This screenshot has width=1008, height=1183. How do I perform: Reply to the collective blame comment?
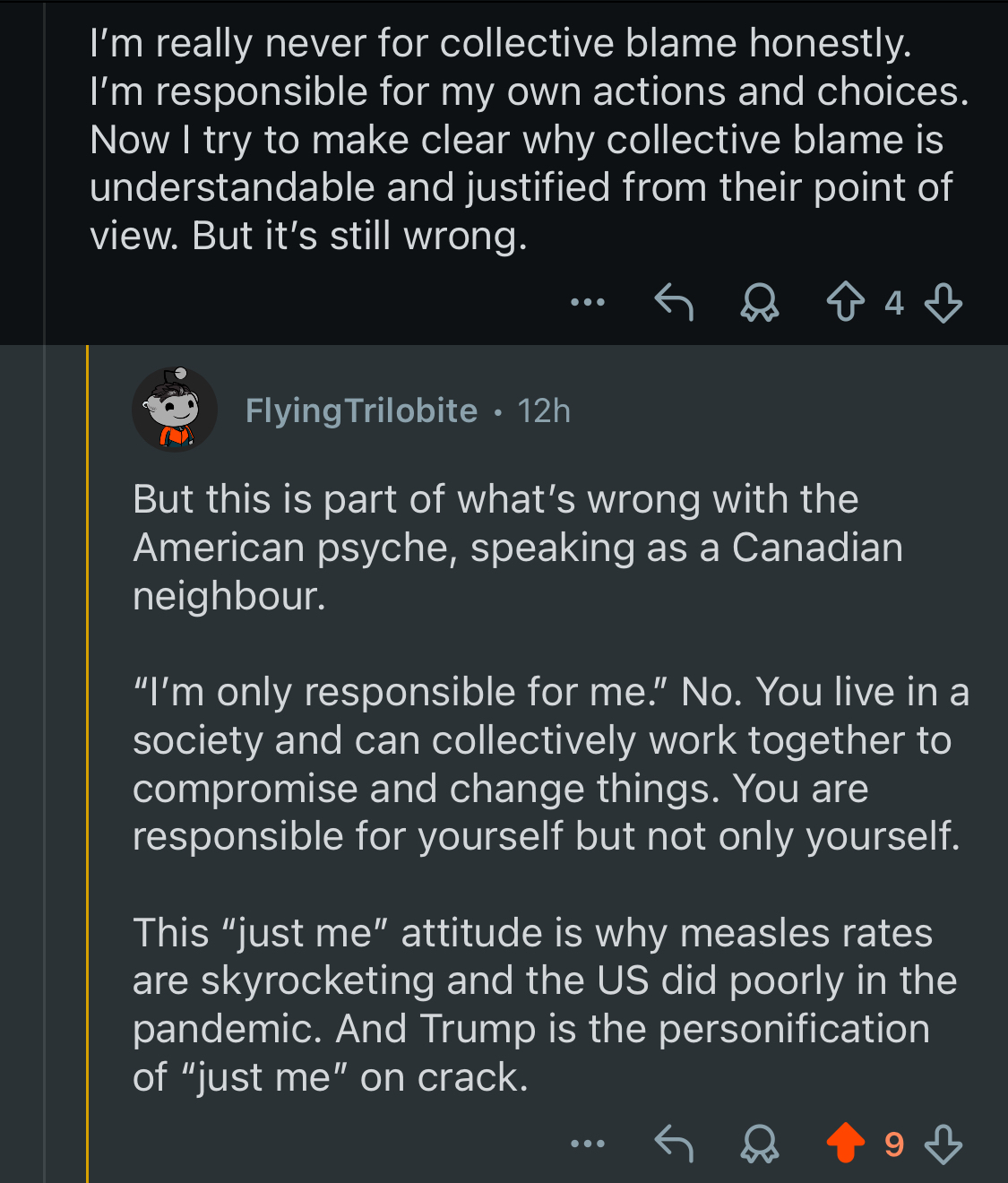674,303
